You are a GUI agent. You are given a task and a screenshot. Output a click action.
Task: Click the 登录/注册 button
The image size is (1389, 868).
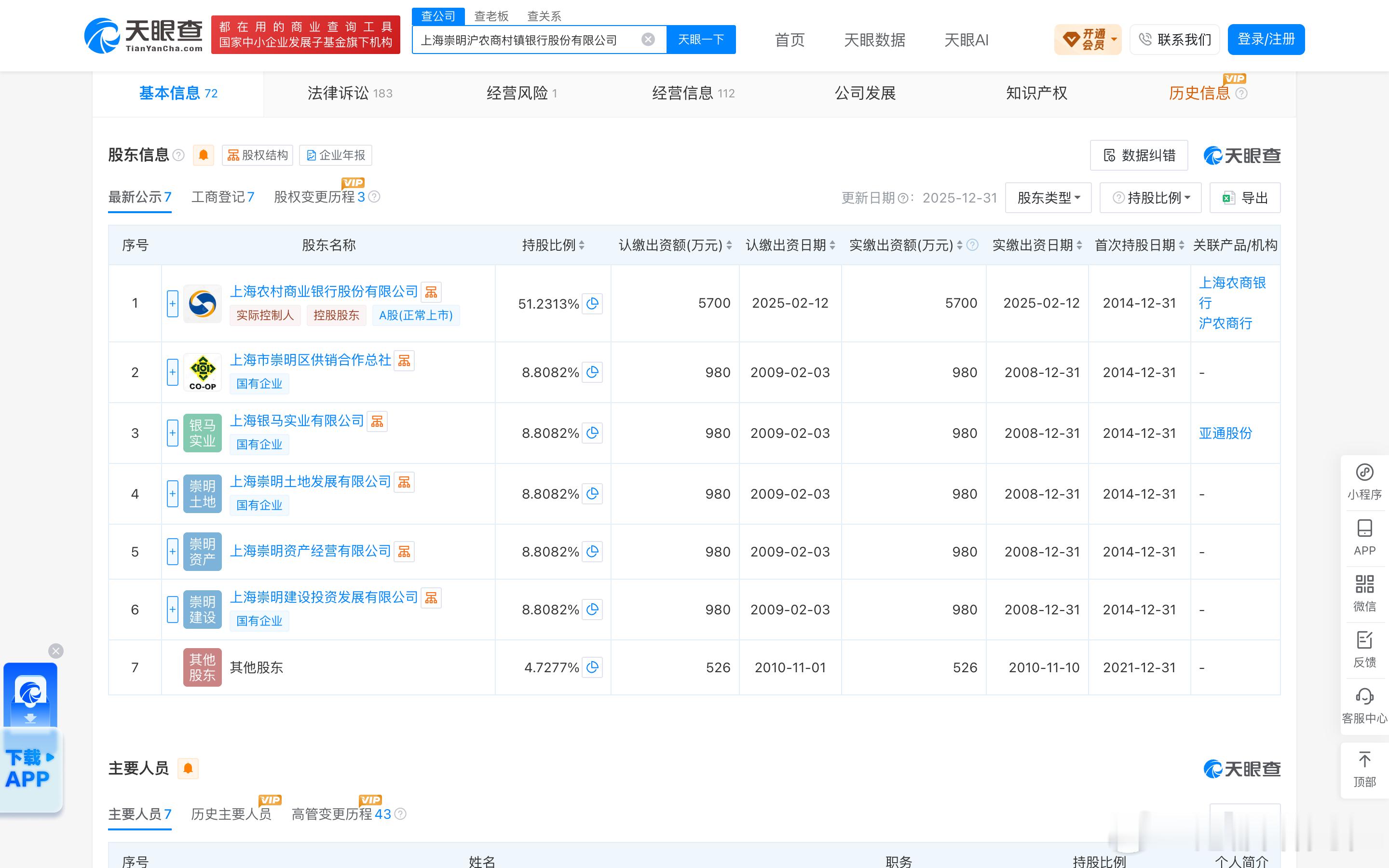pyautogui.click(x=1266, y=40)
